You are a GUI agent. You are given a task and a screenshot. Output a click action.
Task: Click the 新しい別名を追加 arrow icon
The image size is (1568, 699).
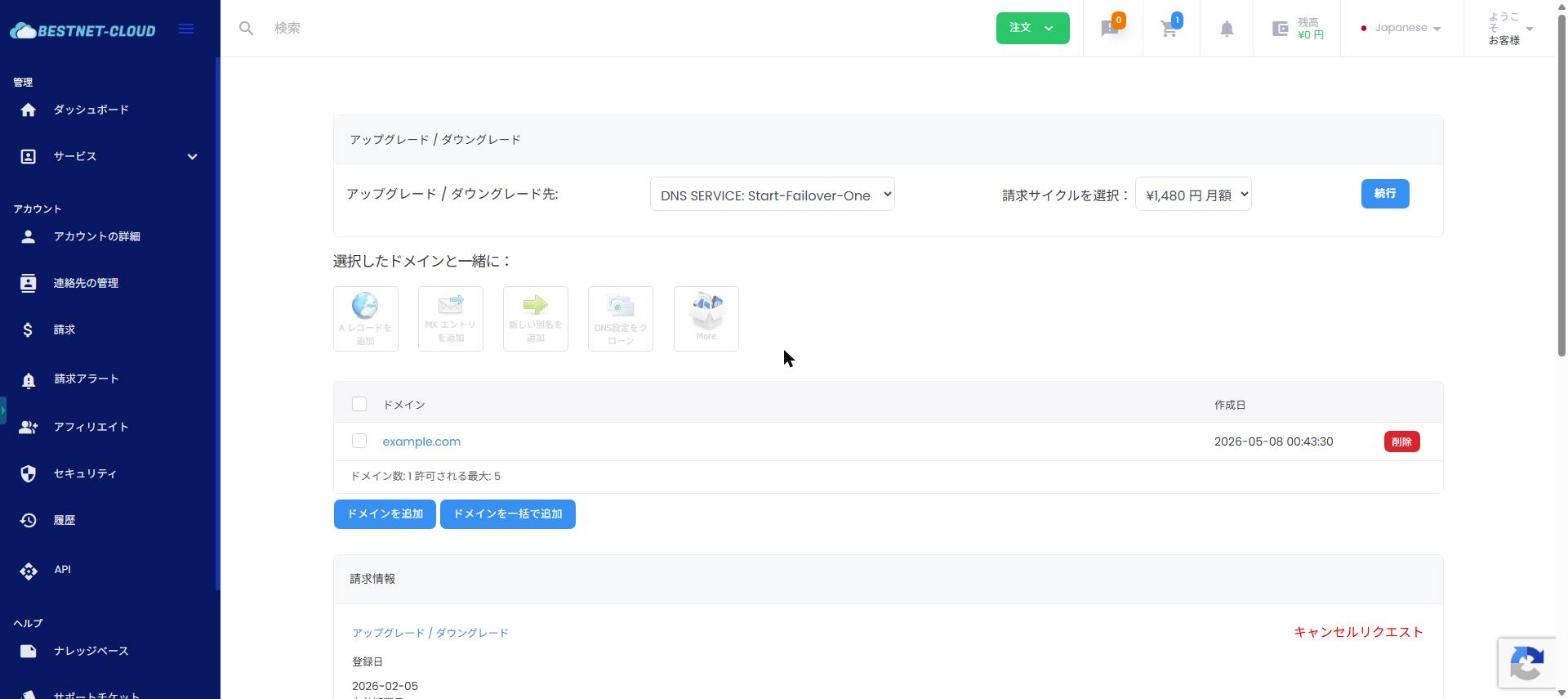tap(535, 319)
